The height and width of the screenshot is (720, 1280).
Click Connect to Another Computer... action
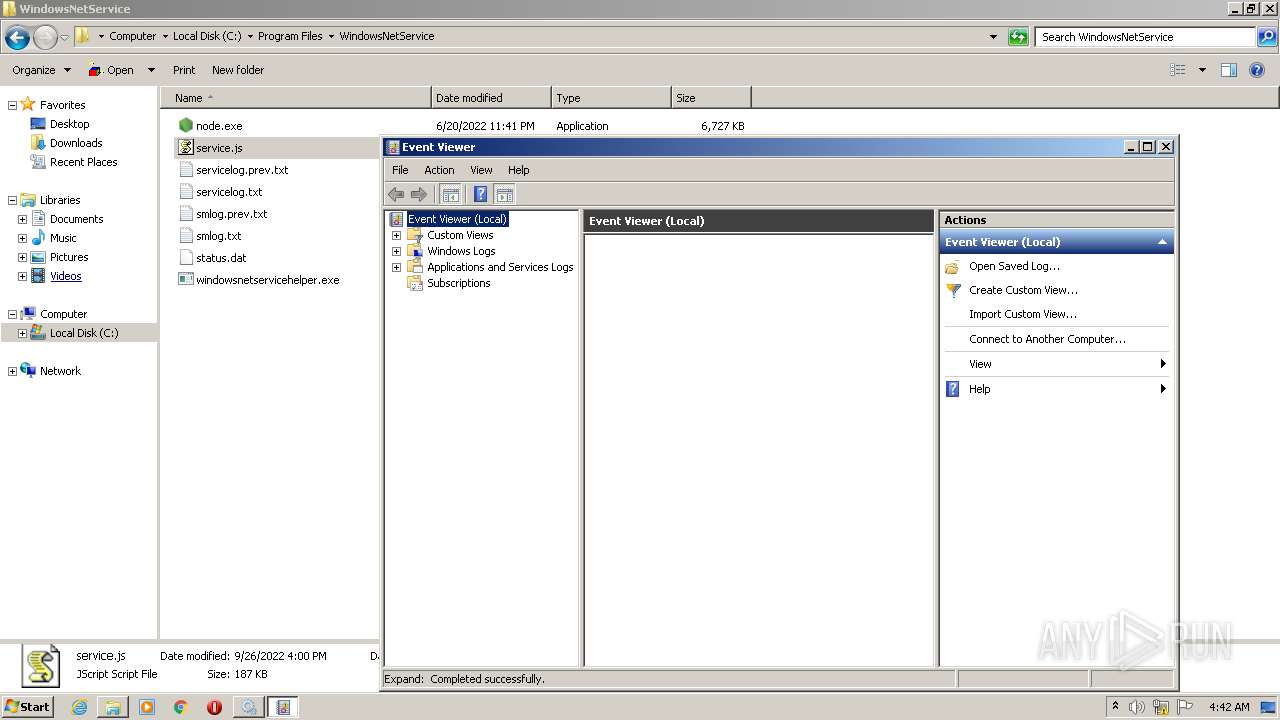click(x=1047, y=339)
